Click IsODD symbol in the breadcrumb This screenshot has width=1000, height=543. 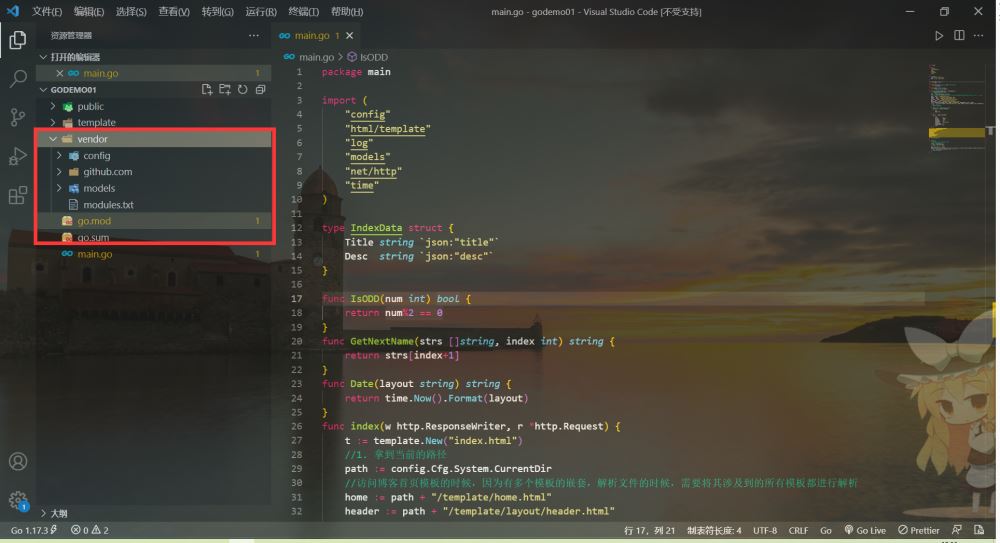(373, 57)
